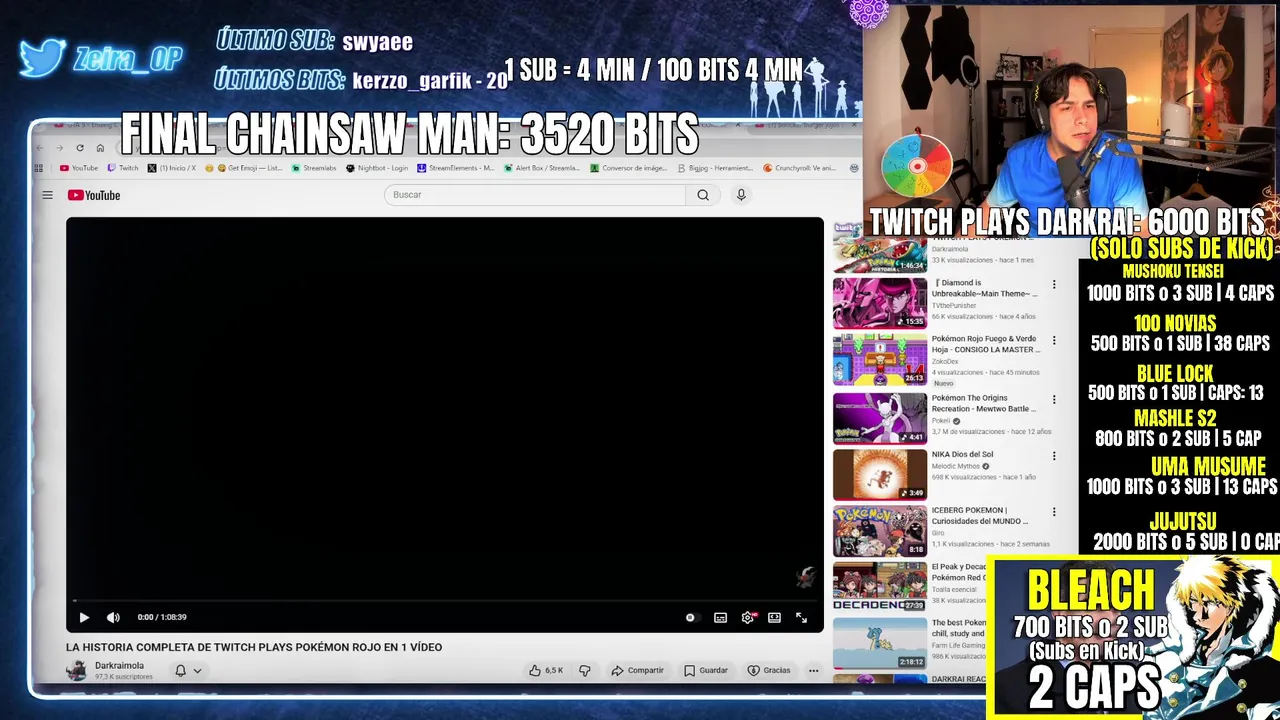Open options menu for ICEBERG POKEMON video
The width and height of the screenshot is (1280, 720).
(1053, 512)
